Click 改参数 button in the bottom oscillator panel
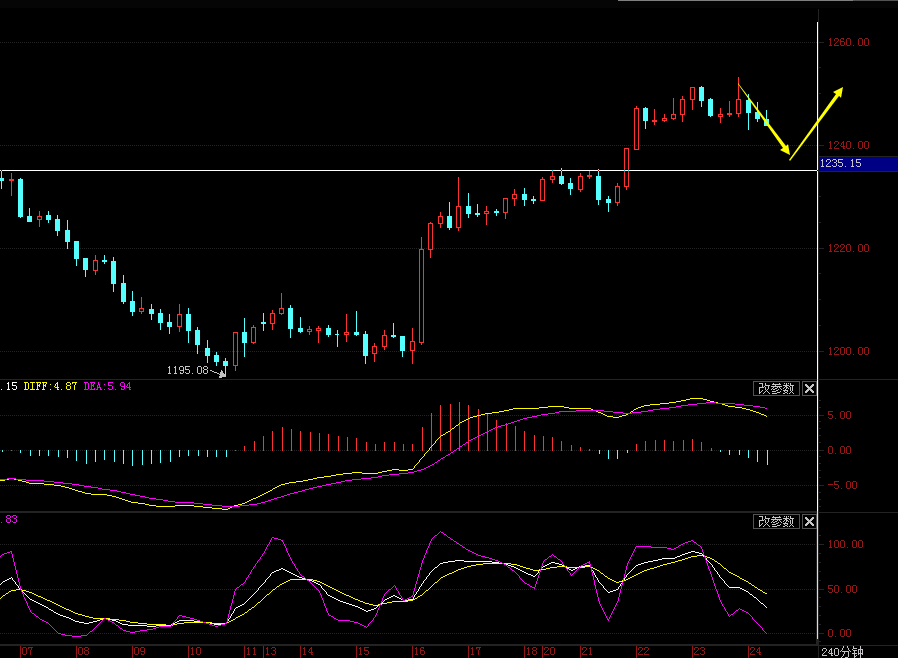This screenshot has height=658, width=898. pyautogui.click(x=776, y=522)
